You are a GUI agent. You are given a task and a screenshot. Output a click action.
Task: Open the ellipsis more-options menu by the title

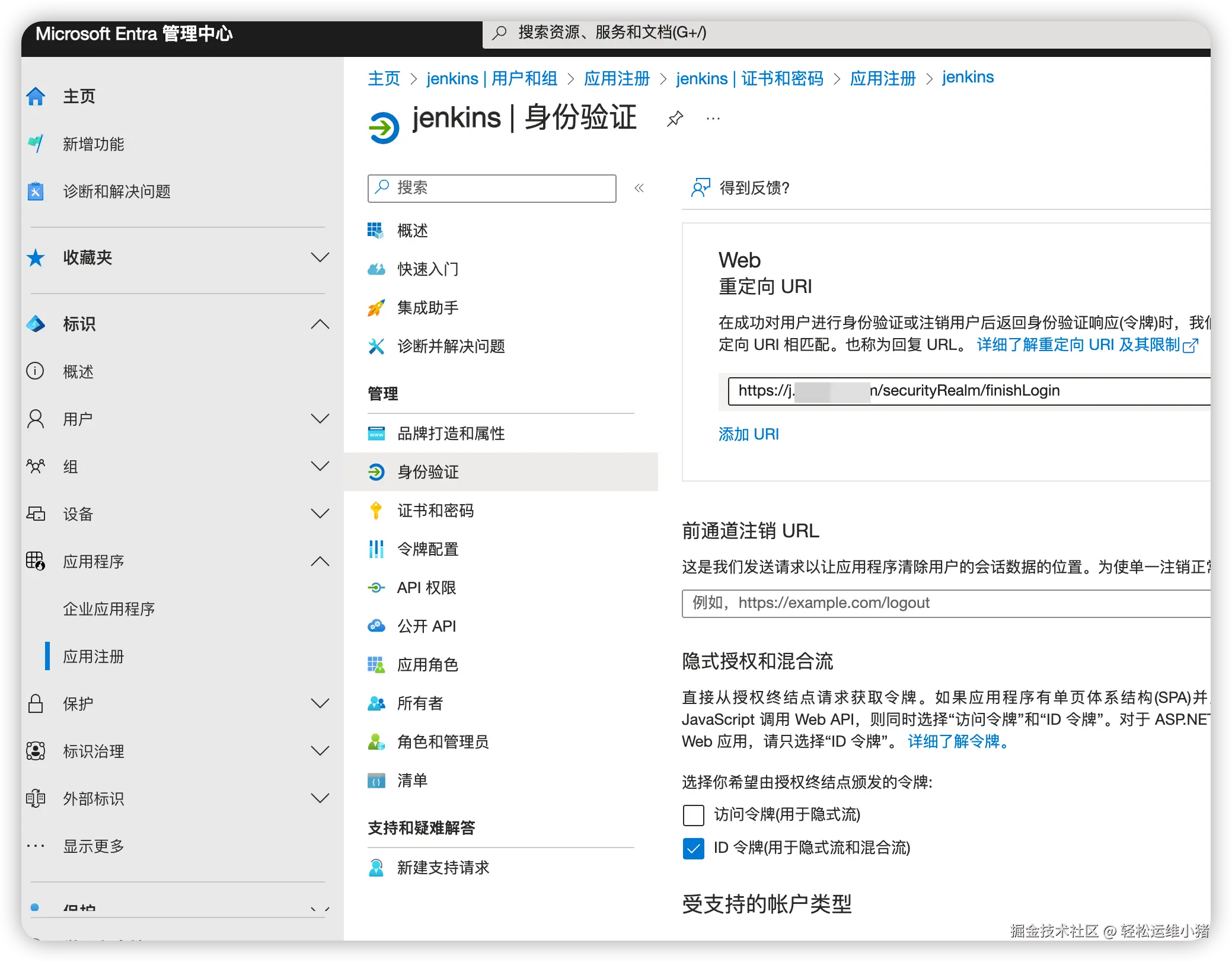click(713, 119)
